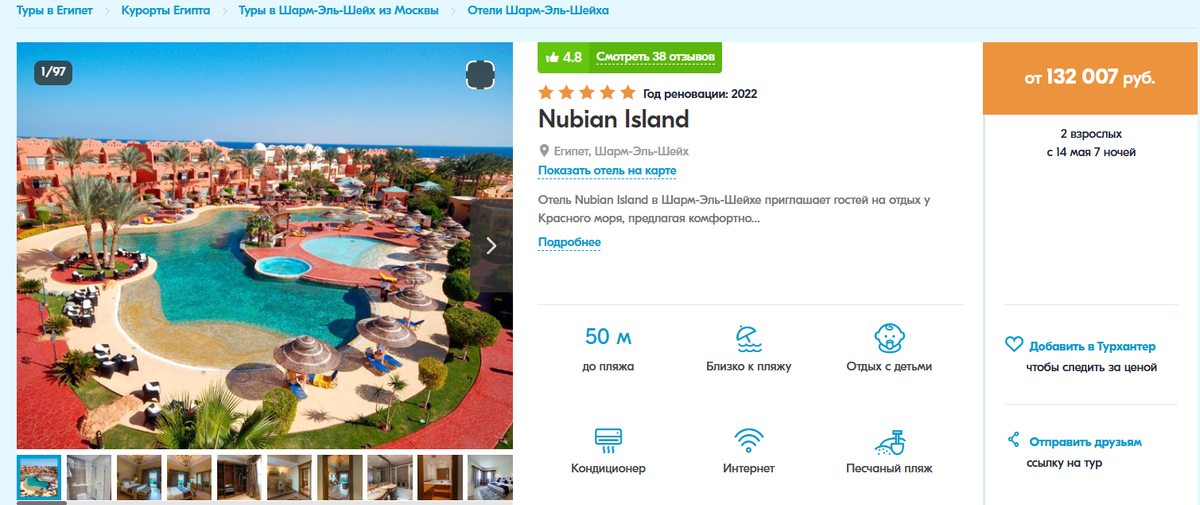Viewport: 1200px width, 505px height.
Task: Click the 'Кондиционер' air conditioner icon
Action: click(x=608, y=439)
